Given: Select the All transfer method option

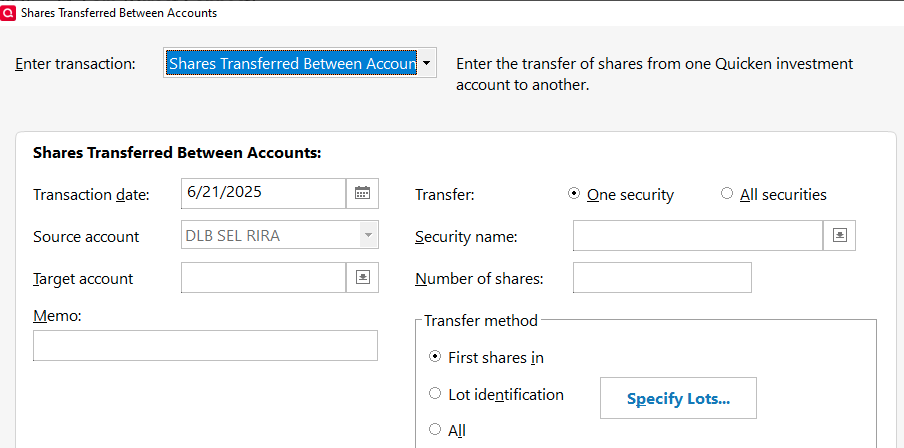Looking at the screenshot, I should 435,430.
